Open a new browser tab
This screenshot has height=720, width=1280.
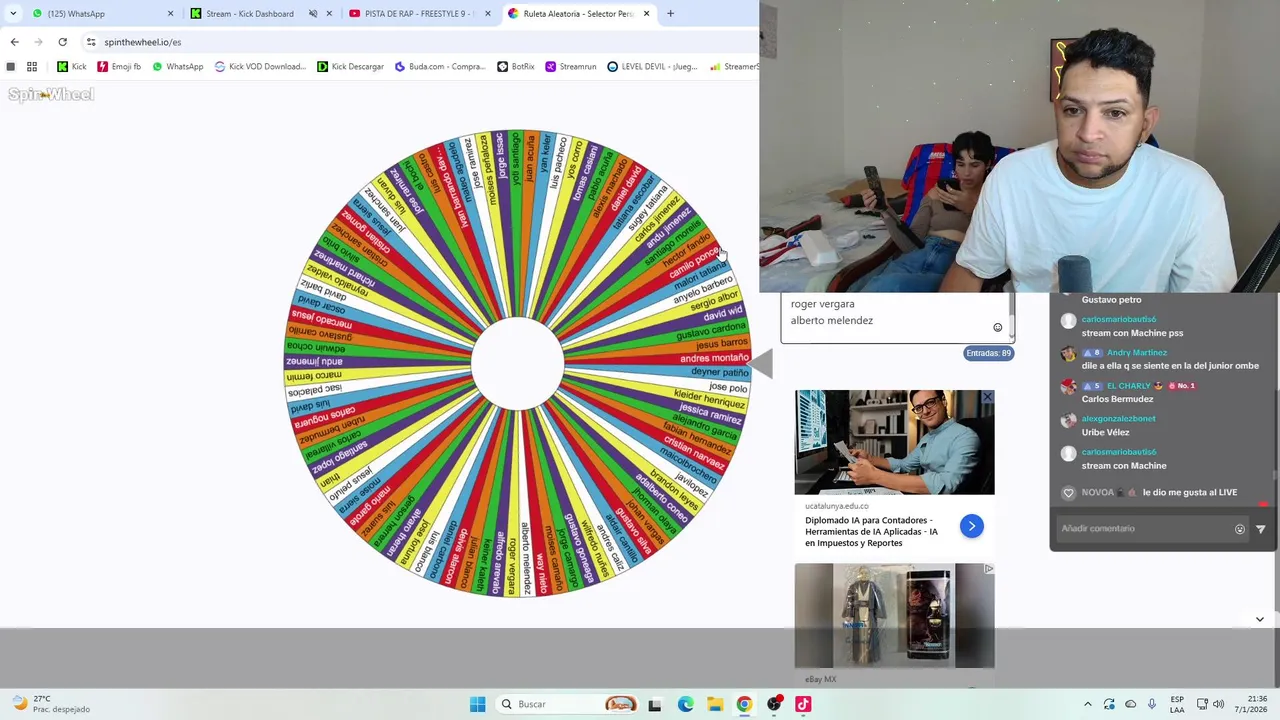click(x=670, y=14)
